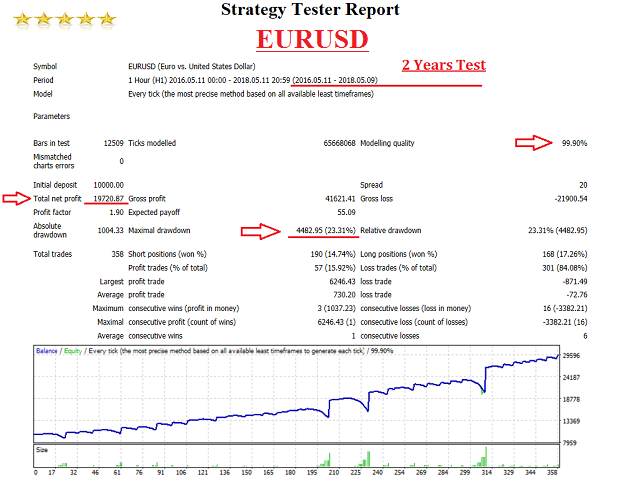Click chart axis label 13369
640x480 pixels.
pyautogui.click(x=571, y=421)
